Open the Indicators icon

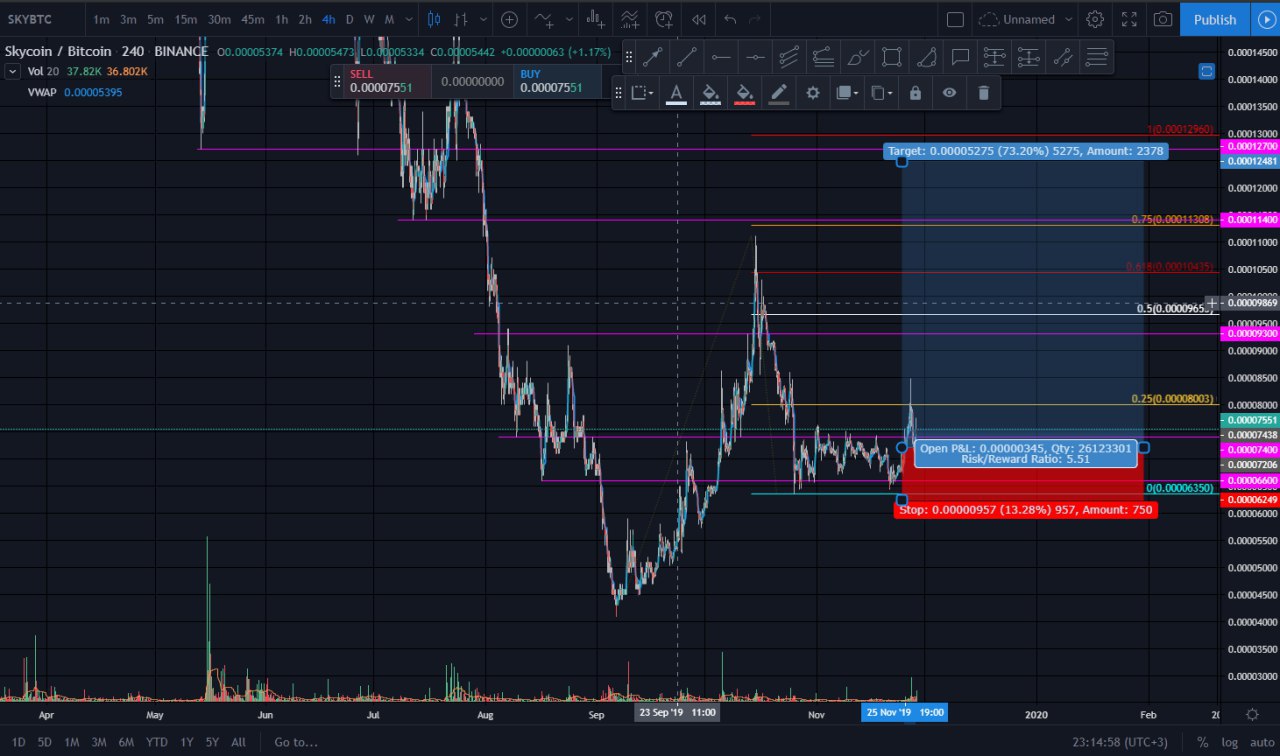pos(544,19)
